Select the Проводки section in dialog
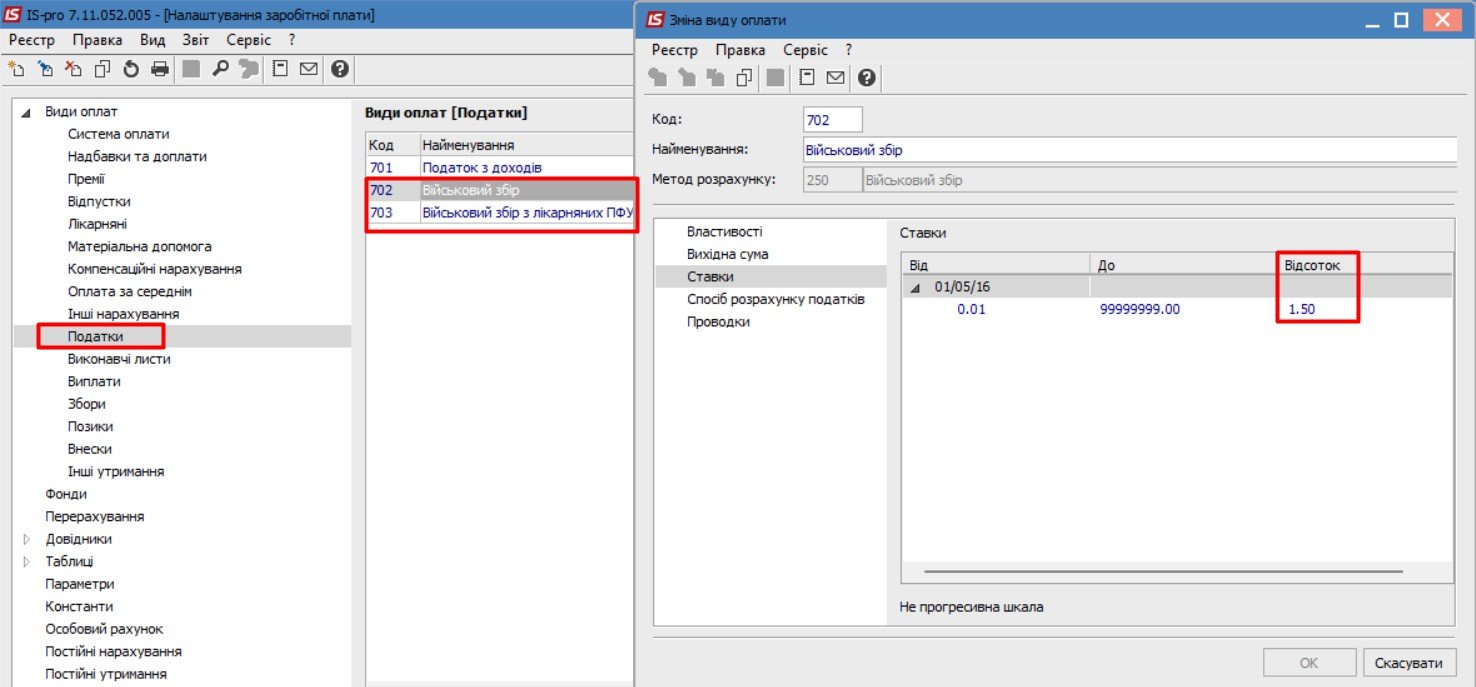This screenshot has height=687, width=1476. [x=717, y=322]
